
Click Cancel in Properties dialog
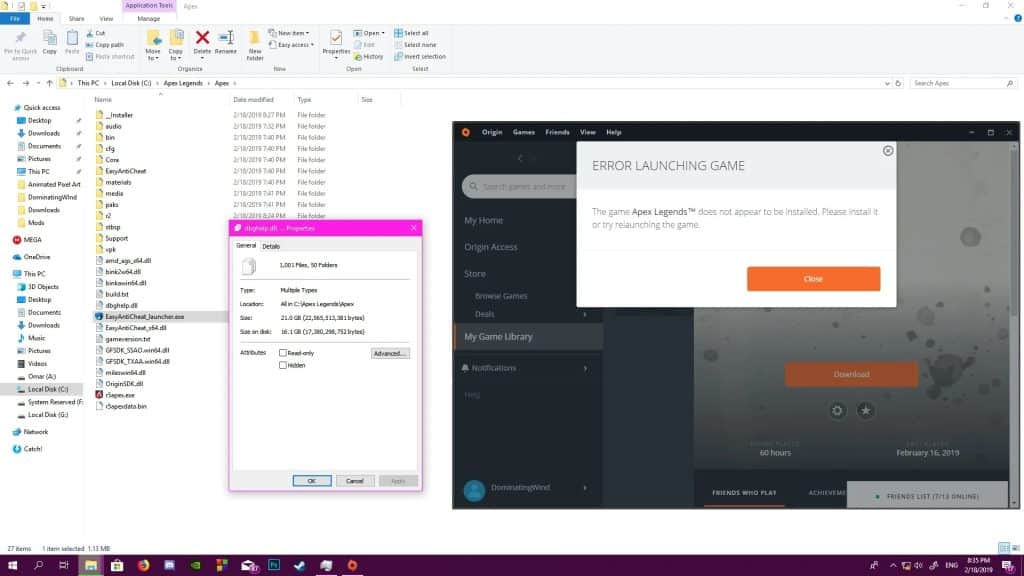(x=355, y=481)
